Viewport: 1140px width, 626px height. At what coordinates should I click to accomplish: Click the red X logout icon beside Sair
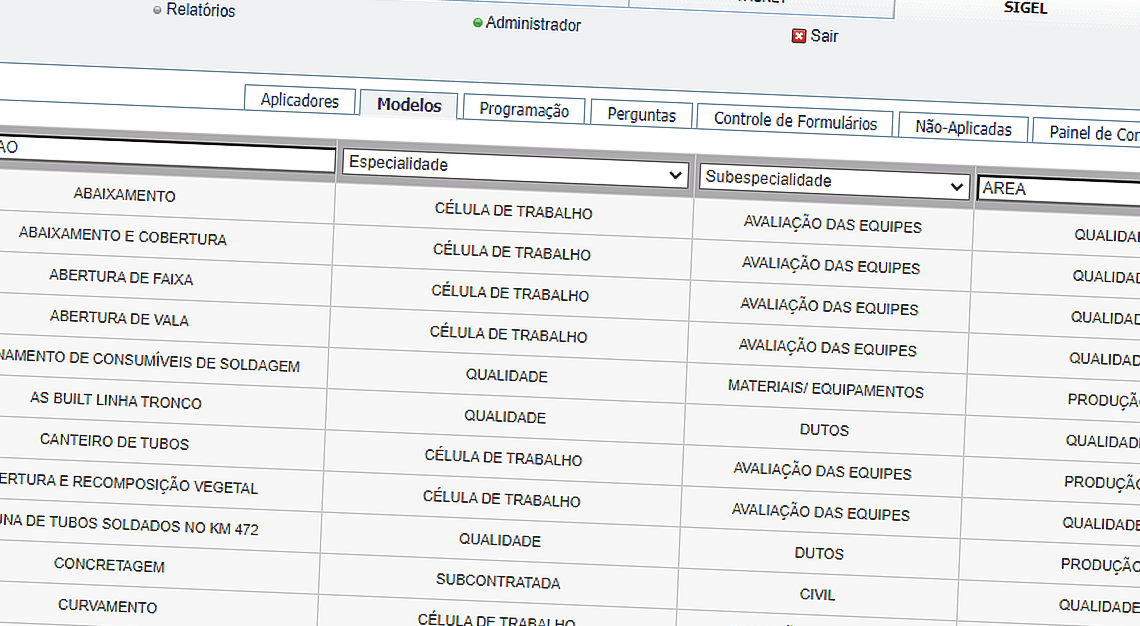(798, 35)
